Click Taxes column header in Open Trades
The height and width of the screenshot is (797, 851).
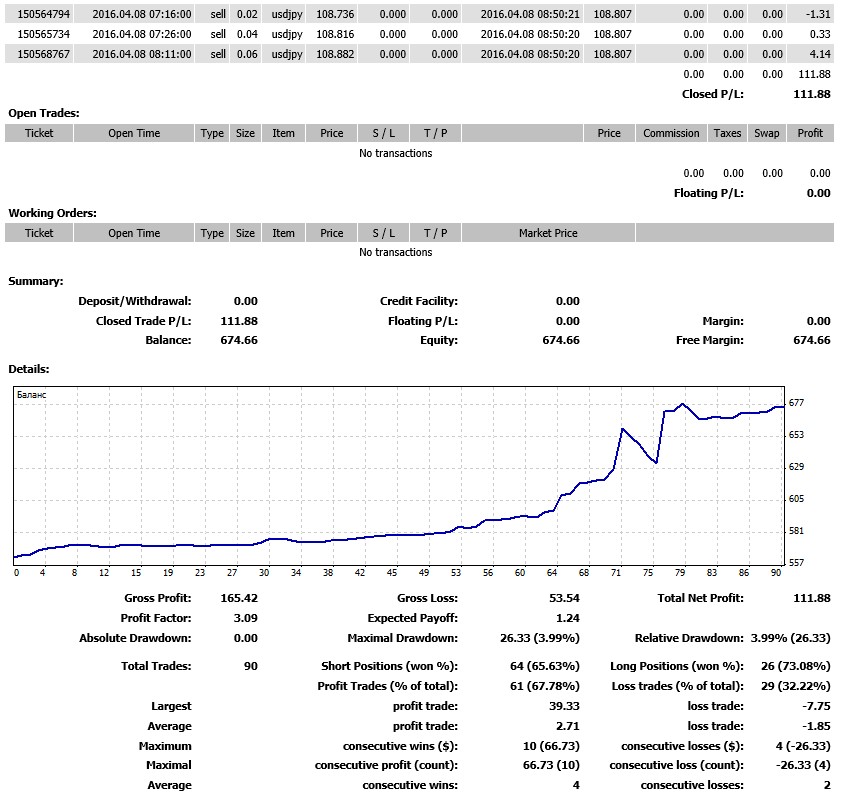[727, 133]
